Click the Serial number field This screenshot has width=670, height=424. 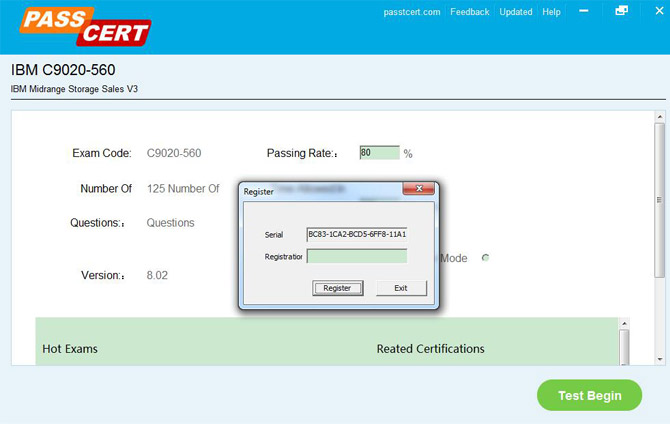(357, 234)
